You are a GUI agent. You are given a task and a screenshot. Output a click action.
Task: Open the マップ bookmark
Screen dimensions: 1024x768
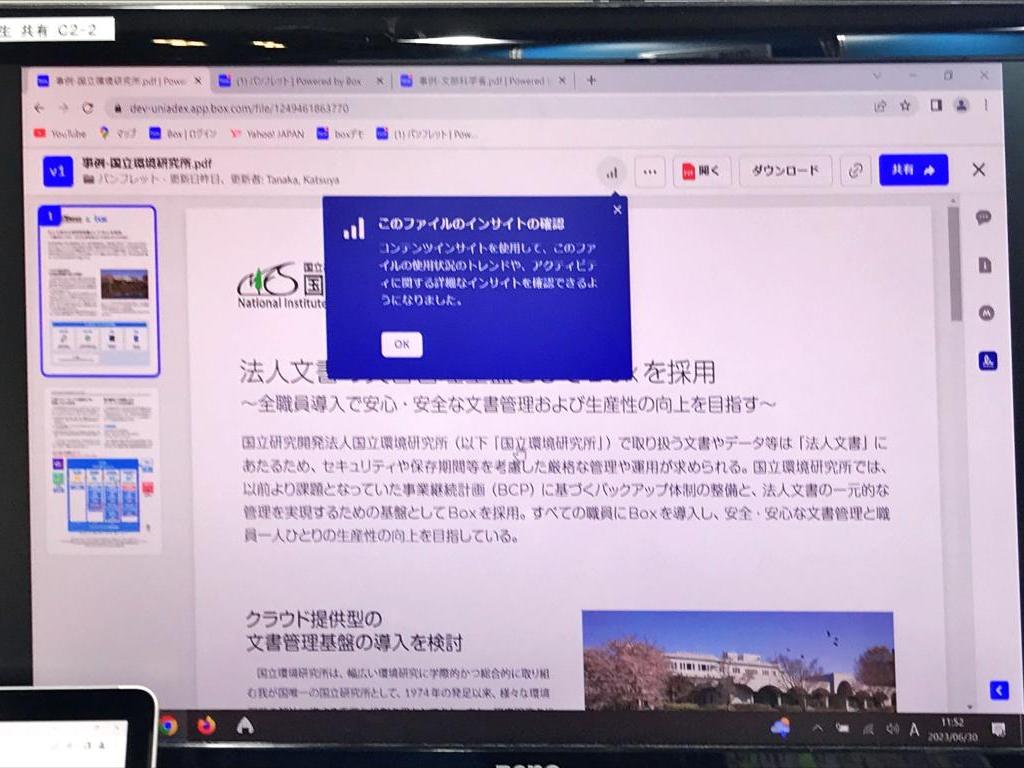tap(118, 133)
